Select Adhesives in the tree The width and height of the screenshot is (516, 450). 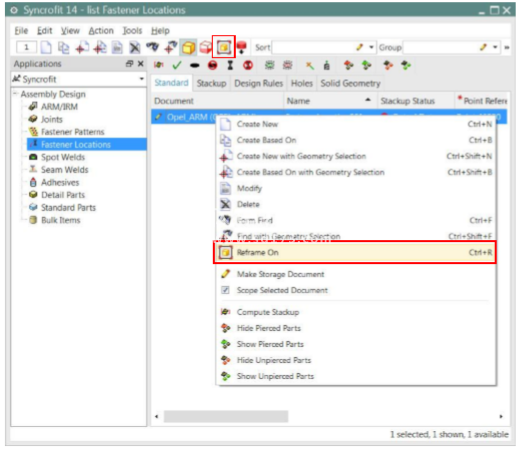click(x=60, y=182)
